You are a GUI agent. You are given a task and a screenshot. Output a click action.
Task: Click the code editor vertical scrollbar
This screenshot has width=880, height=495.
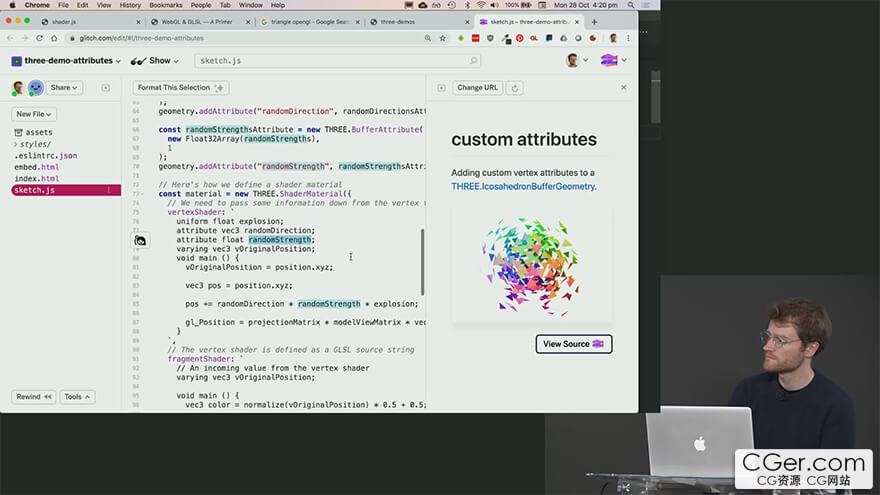[422, 260]
